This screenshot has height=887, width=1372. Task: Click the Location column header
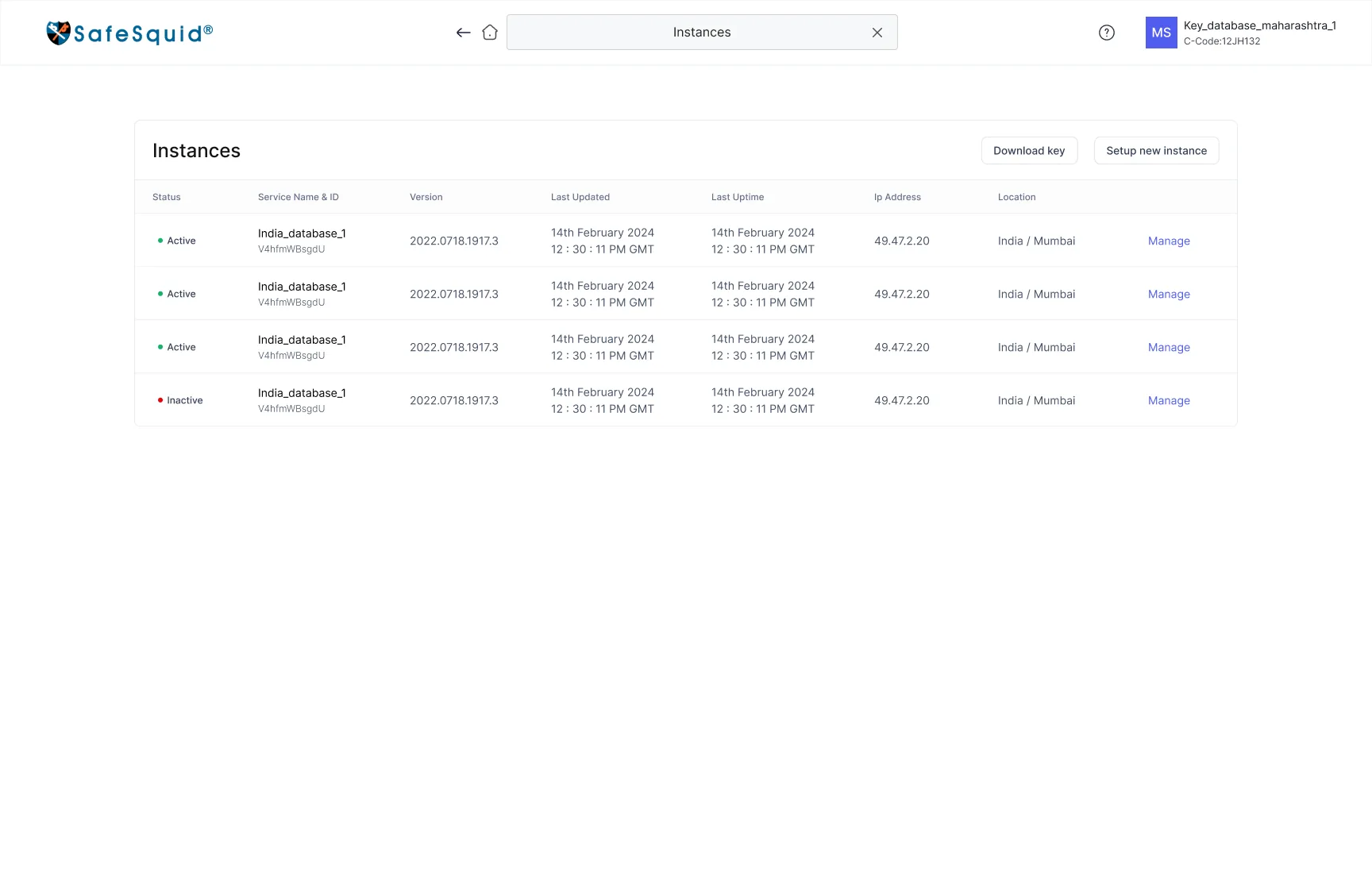pyautogui.click(x=1017, y=197)
